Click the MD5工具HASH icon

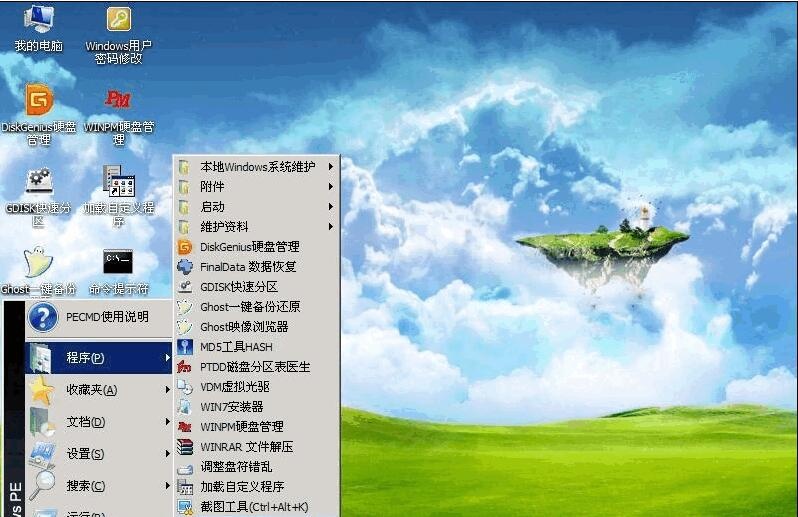185,347
